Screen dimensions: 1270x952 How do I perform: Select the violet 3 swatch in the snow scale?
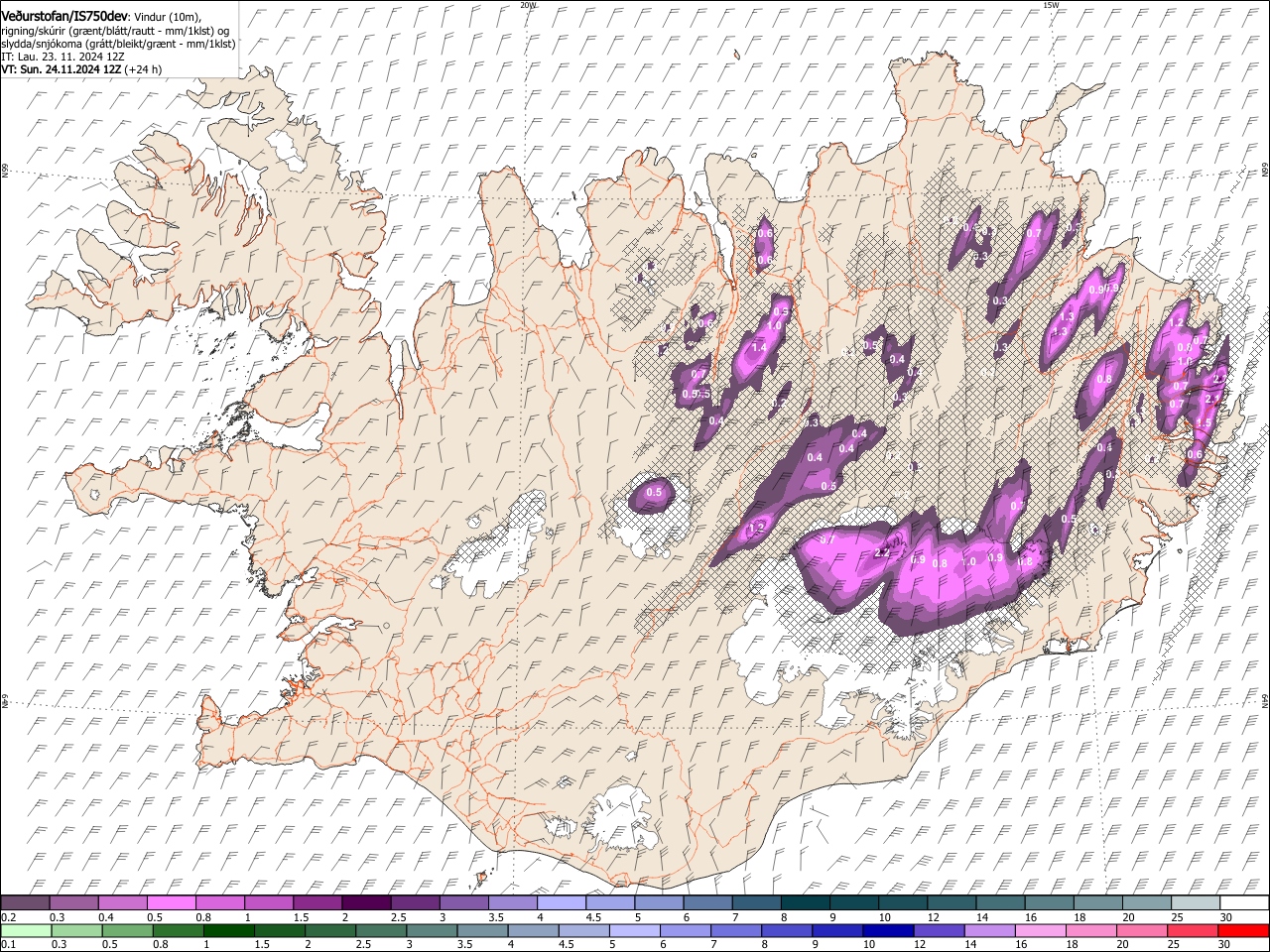click(x=463, y=902)
